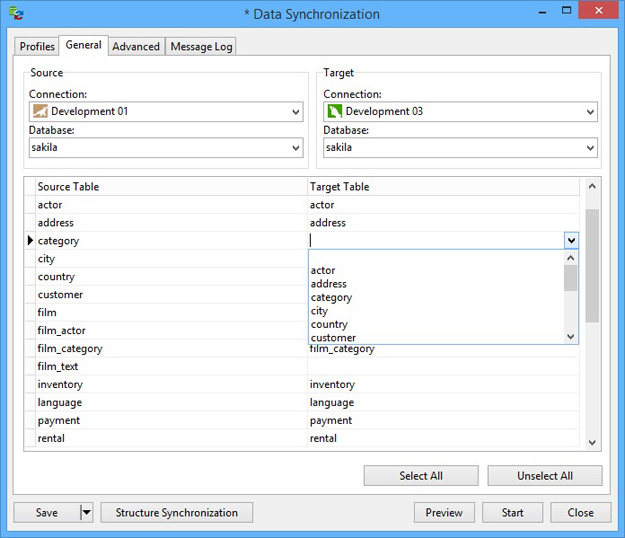Viewport: 625px width, 538px height.
Task: Click the Development 03 connection icon
Action: point(334,111)
